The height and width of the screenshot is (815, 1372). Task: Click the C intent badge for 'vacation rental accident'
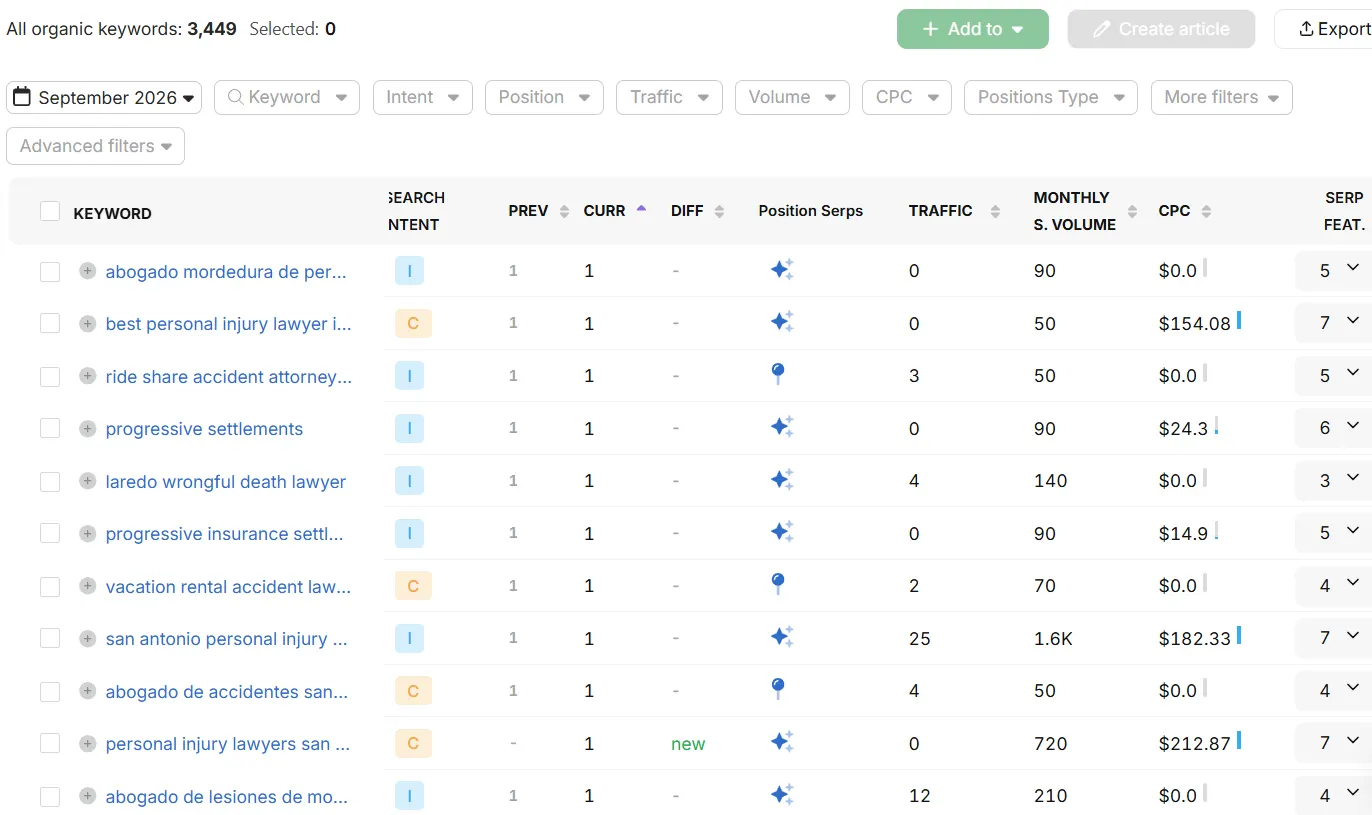point(413,586)
